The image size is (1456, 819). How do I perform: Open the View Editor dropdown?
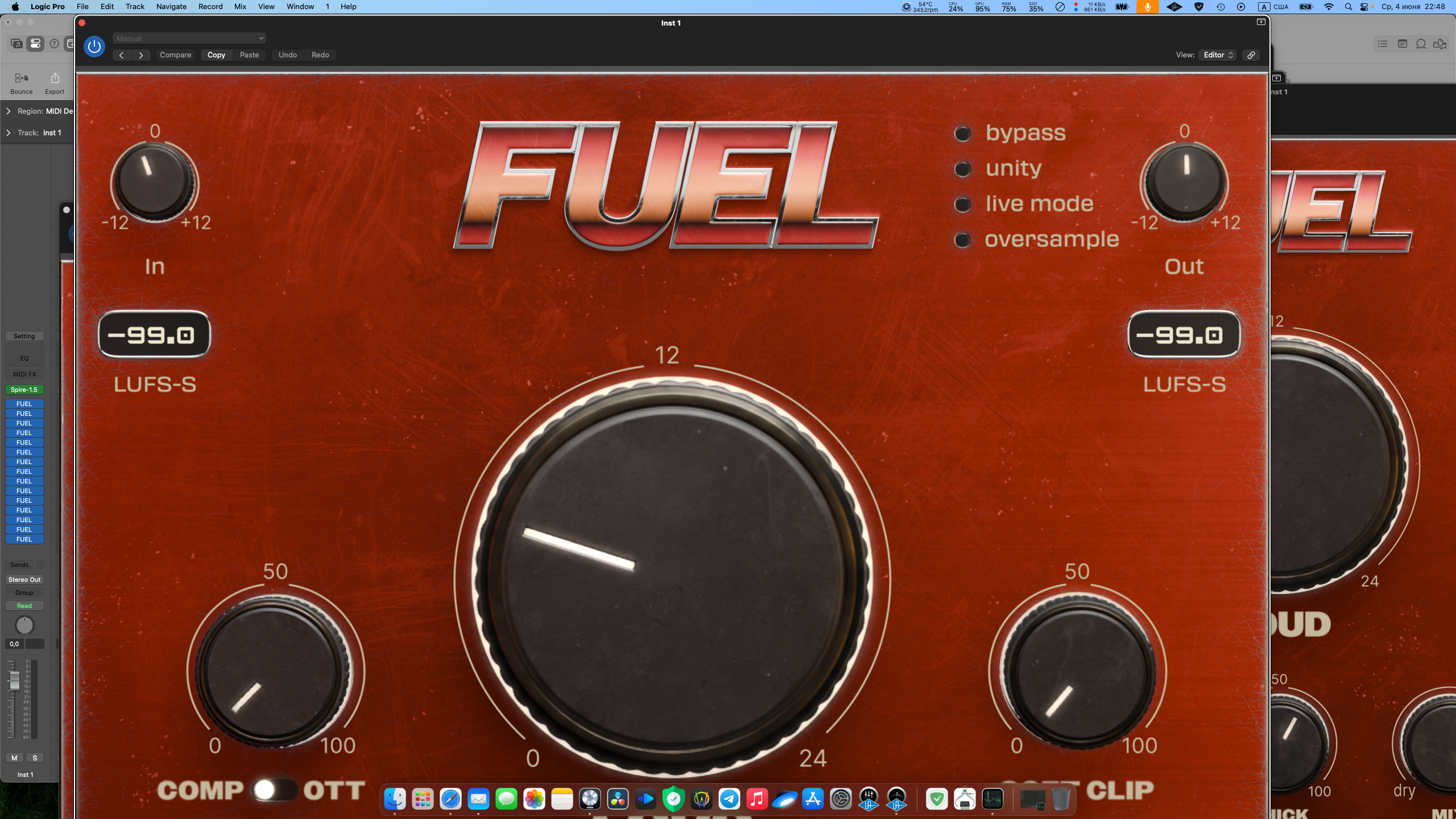point(1218,55)
